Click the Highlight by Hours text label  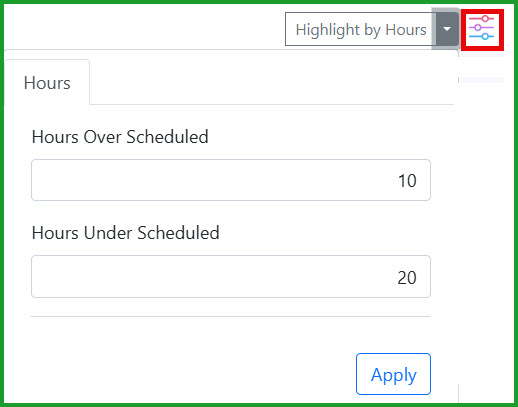click(x=361, y=30)
